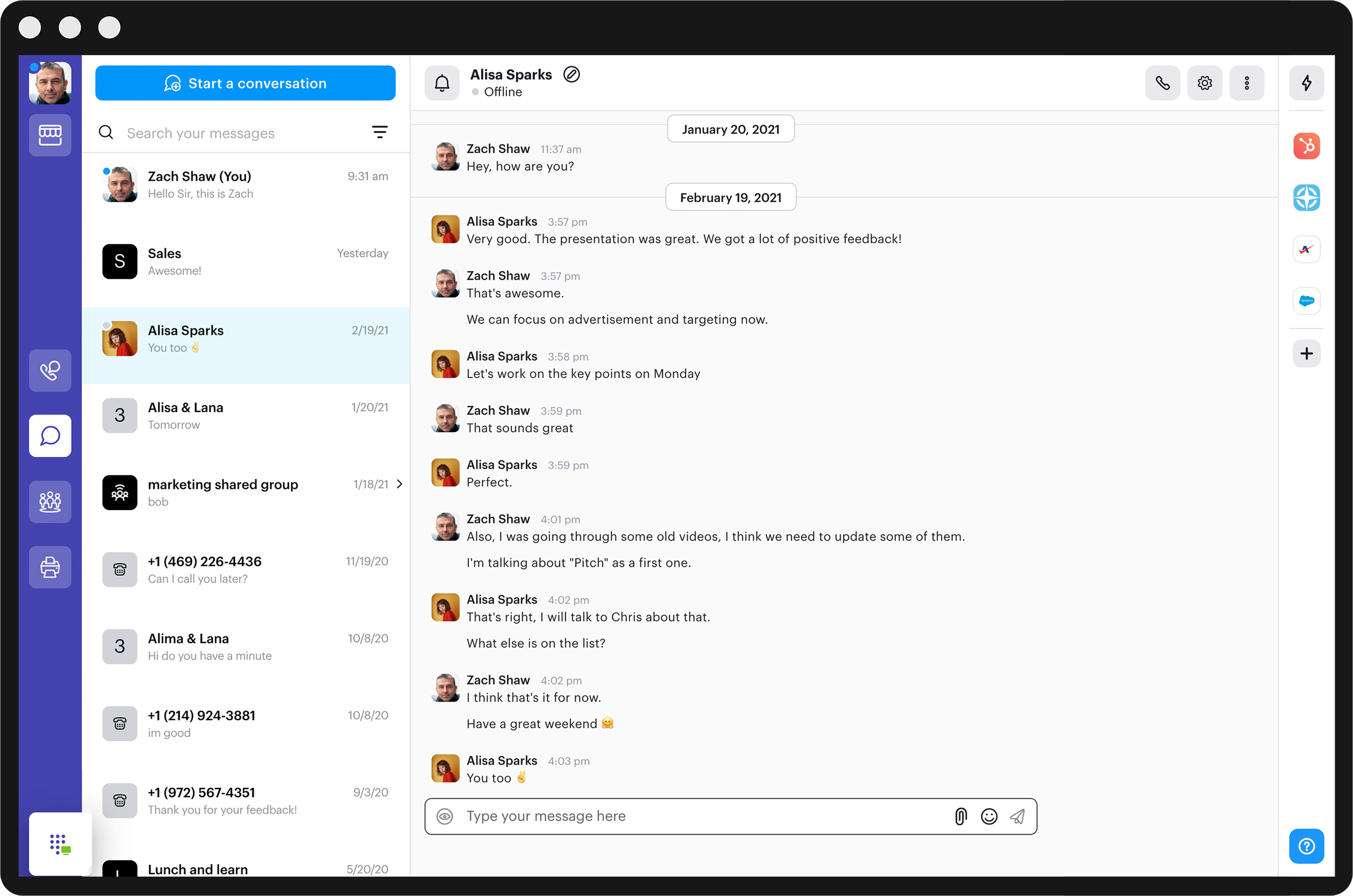Call Alisa Sparks with phone icon
This screenshot has width=1353, height=896.
[x=1162, y=83]
